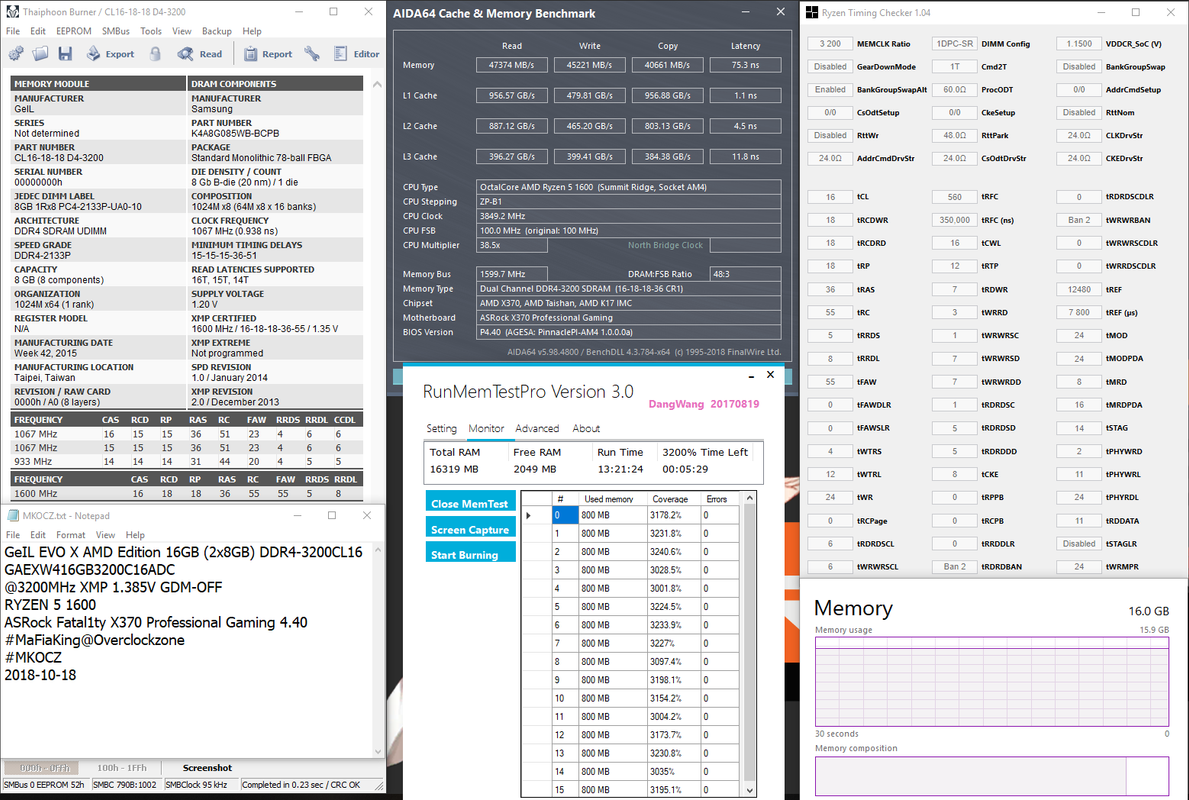Click the open folder icon in Thaiphoon toolbar
The width and height of the screenshot is (1189, 800).
pos(40,54)
